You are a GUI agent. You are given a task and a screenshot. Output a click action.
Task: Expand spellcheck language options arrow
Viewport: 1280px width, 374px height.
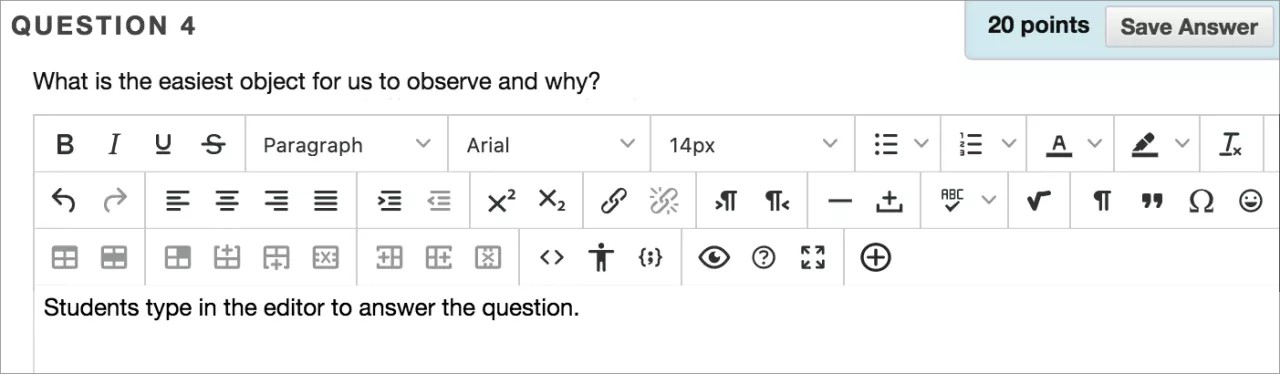(988, 201)
